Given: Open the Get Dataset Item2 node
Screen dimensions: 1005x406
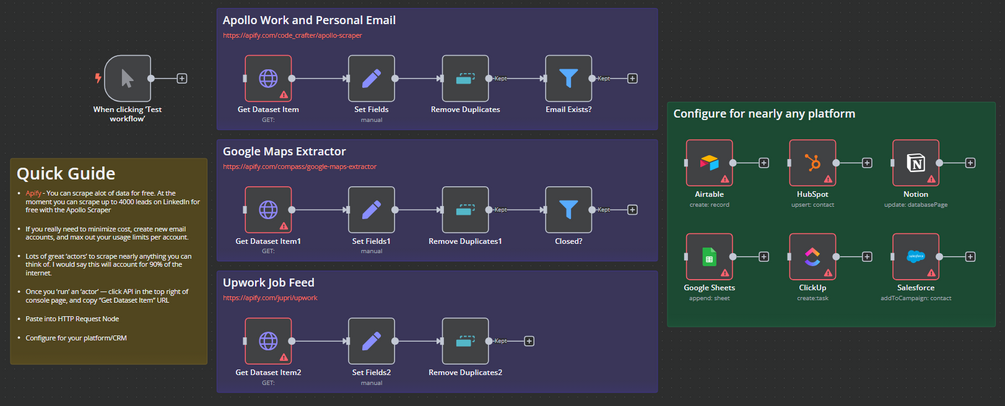Looking at the screenshot, I should 268,341.
